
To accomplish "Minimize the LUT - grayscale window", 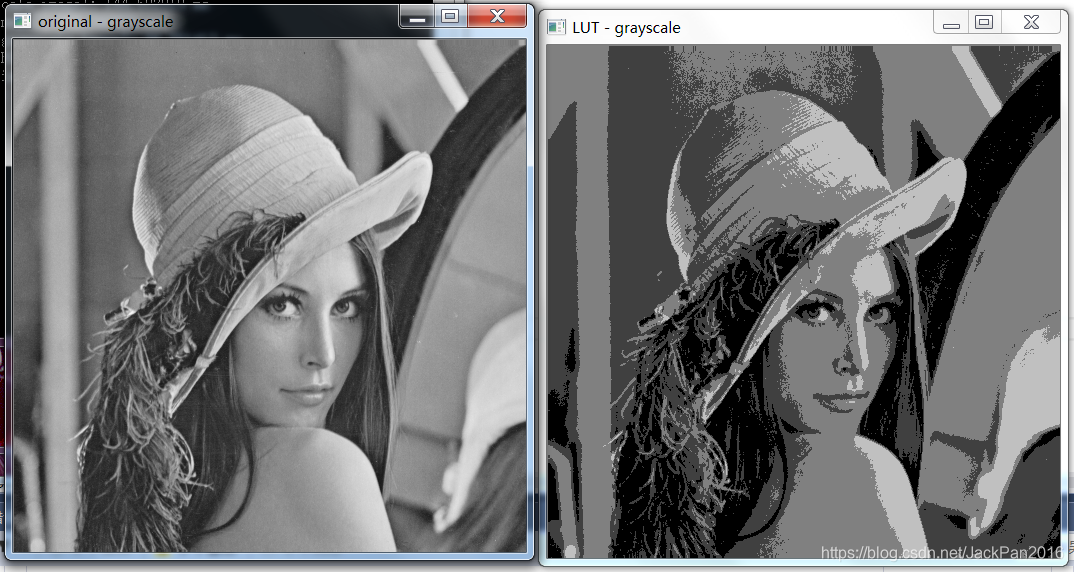I will click(951, 23).
